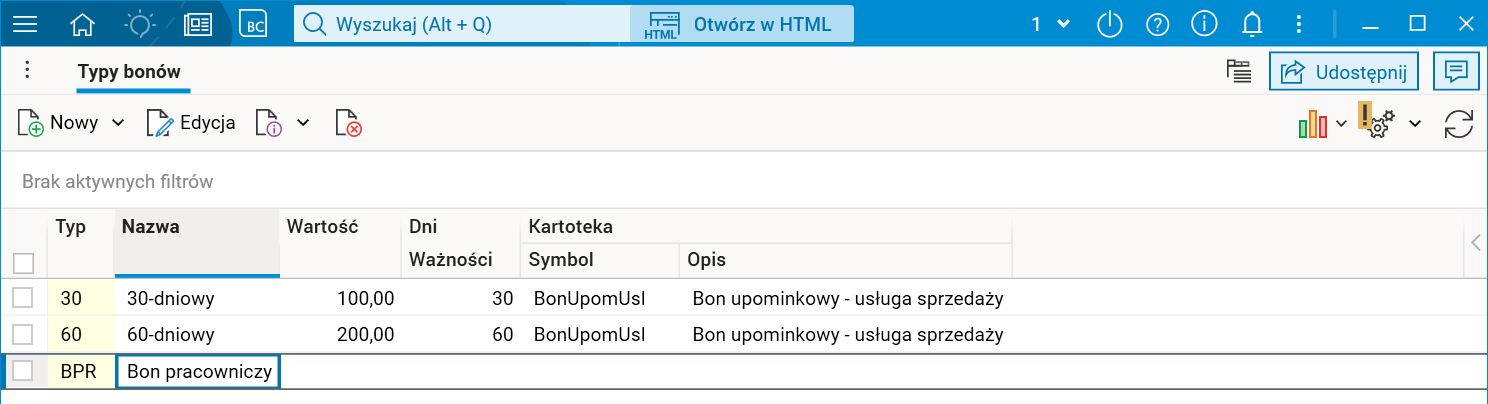Open the settings gears with warning icon
Screen dimensions: 1488x404
tap(1377, 121)
